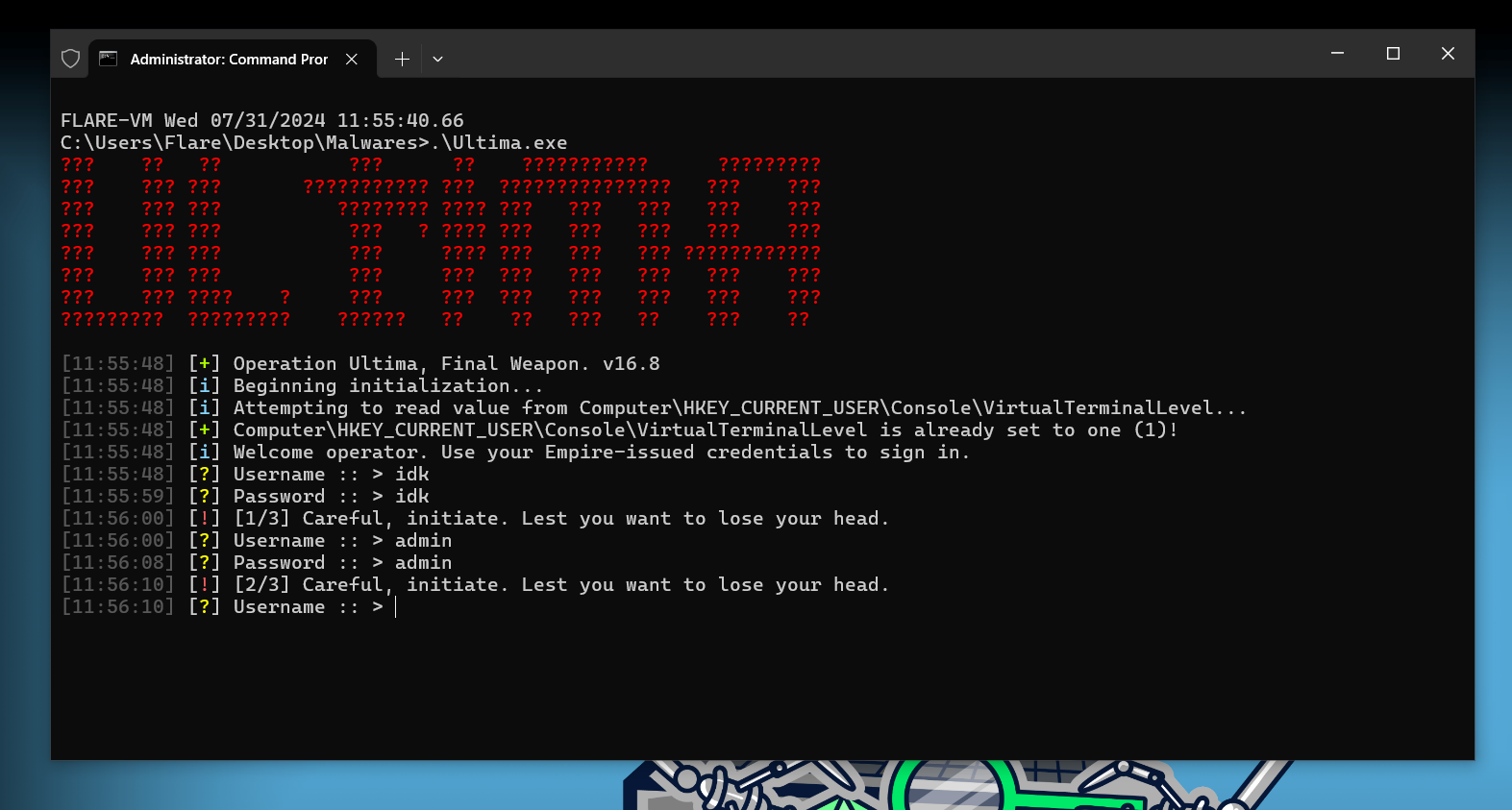Viewport: 1512px width, 810px height.
Task: Click the admin shield icon in title bar
Action: tap(70, 59)
